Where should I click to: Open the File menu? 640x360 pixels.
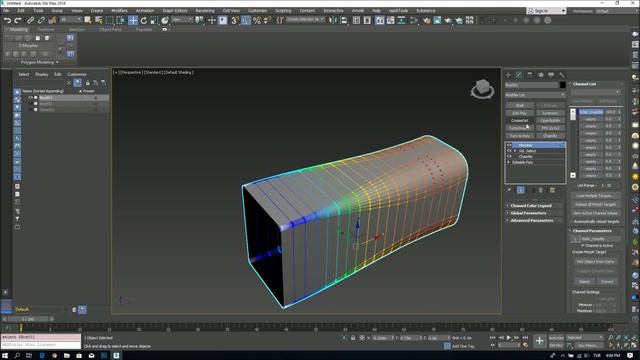pos(6,11)
